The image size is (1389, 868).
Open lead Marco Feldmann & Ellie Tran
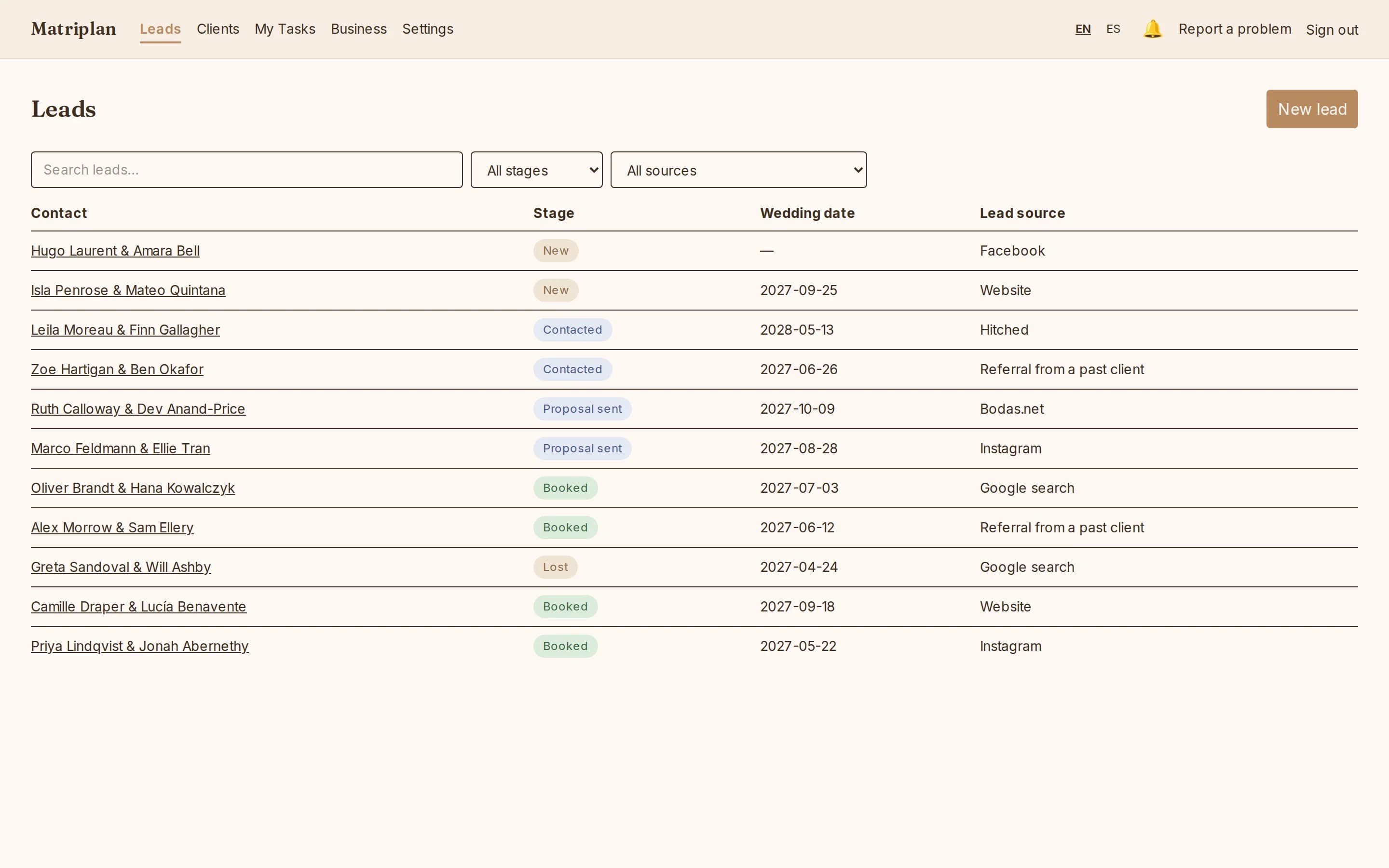click(x=121, y=449)
